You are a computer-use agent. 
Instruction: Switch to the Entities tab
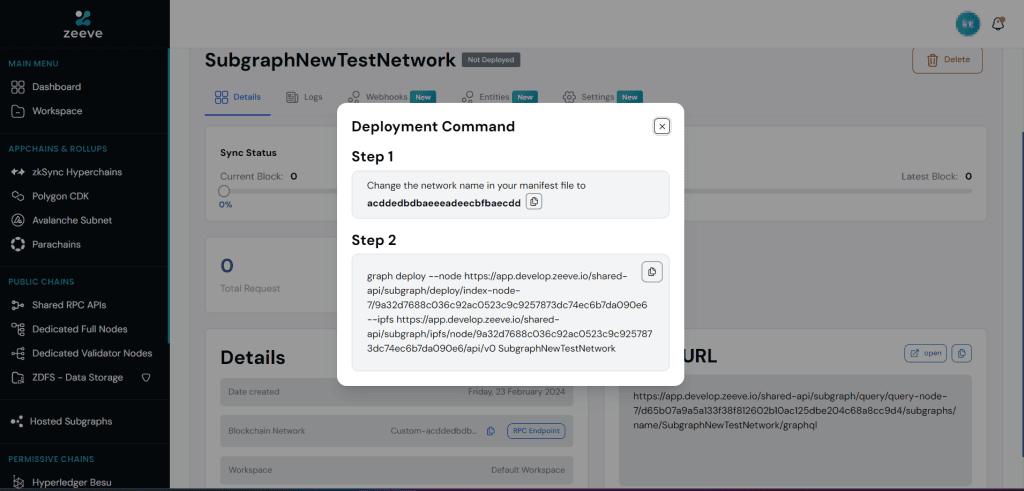(499, 97)
